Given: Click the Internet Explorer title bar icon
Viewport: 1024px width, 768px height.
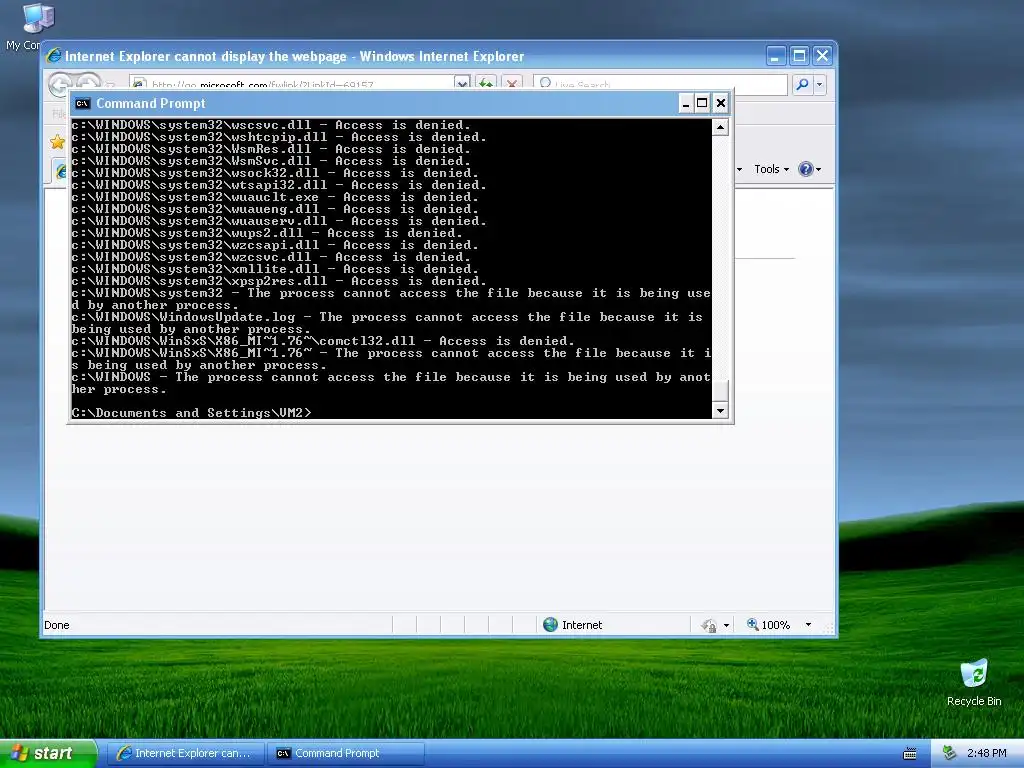Looking at the screenshot, I should coord(54,56).
